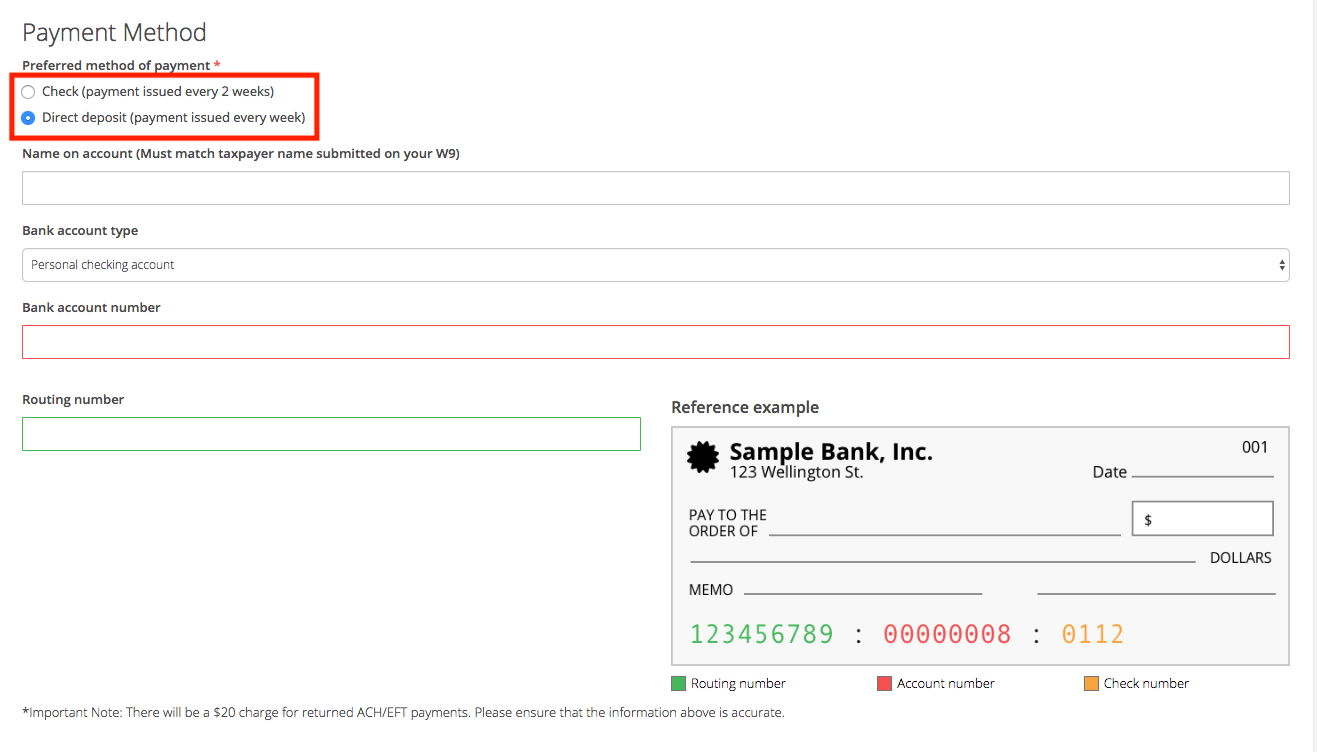The height and width of the screenshot is (752, 1317).
Task: Click the Bank account type label
Action: pyautogui.click(x=80, y=230)
